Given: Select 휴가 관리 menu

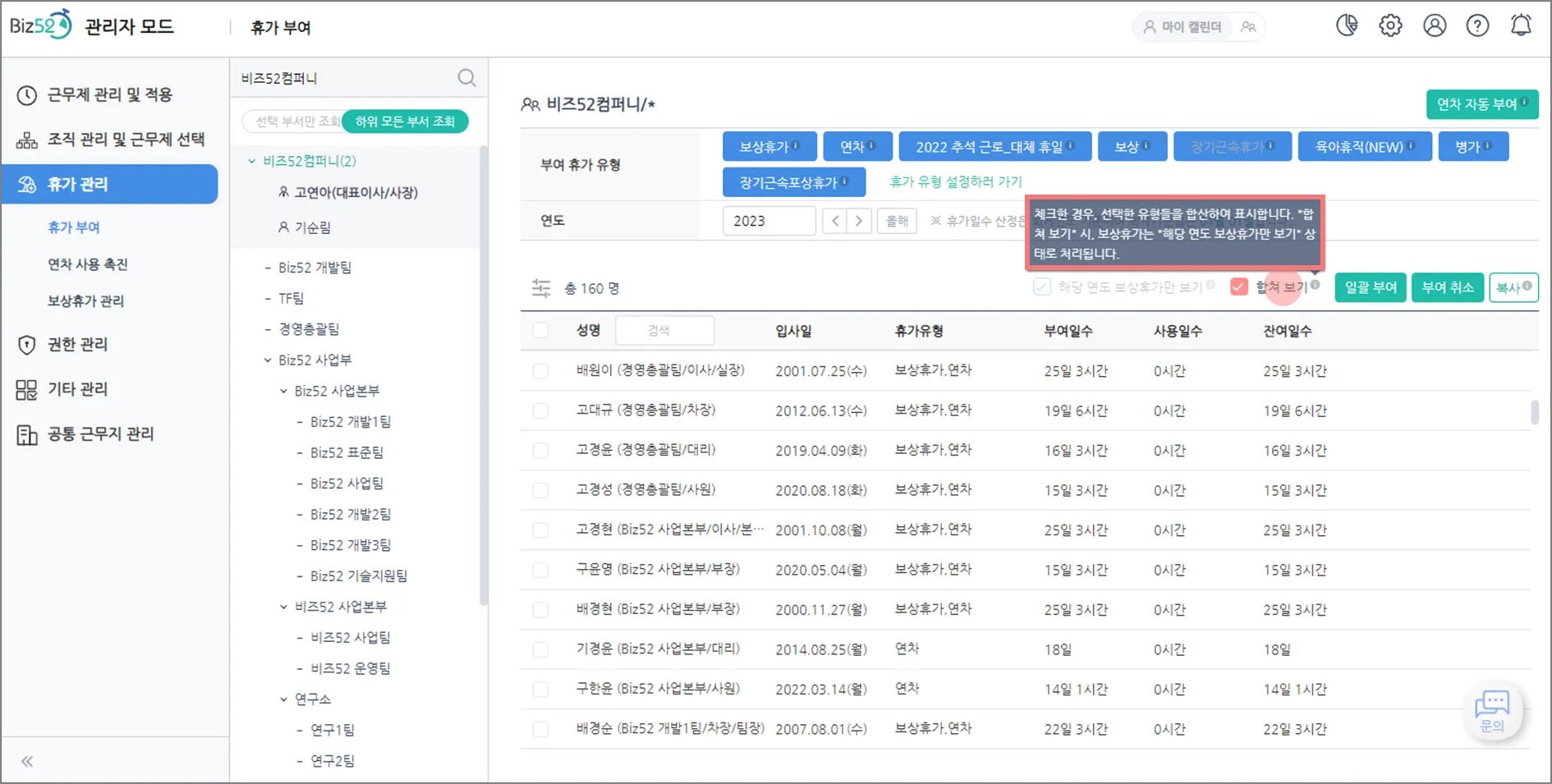Looking at the screenshot, I should click(109, 184).
